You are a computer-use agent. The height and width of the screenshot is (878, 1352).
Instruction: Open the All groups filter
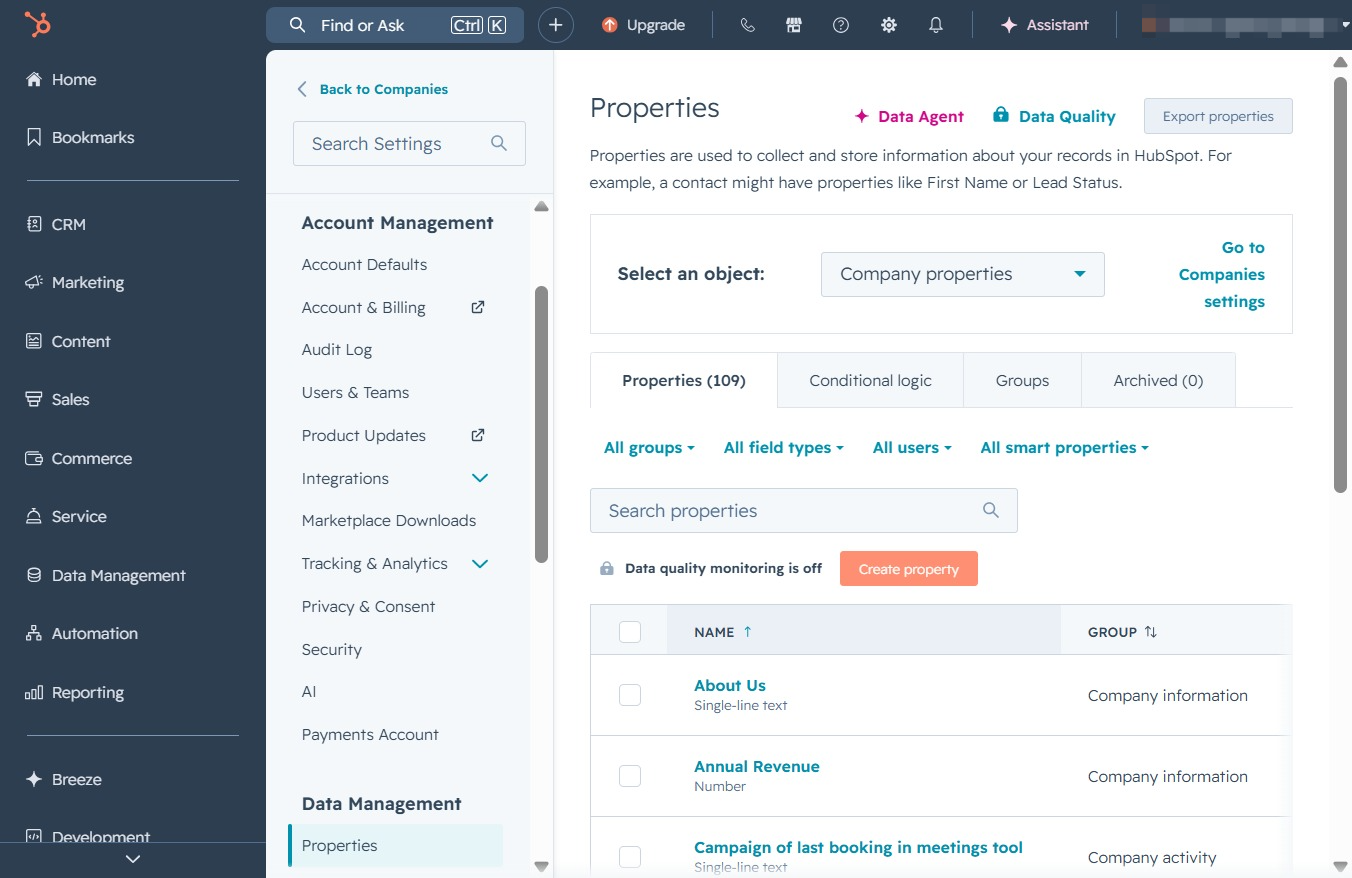tap(649, 447)
